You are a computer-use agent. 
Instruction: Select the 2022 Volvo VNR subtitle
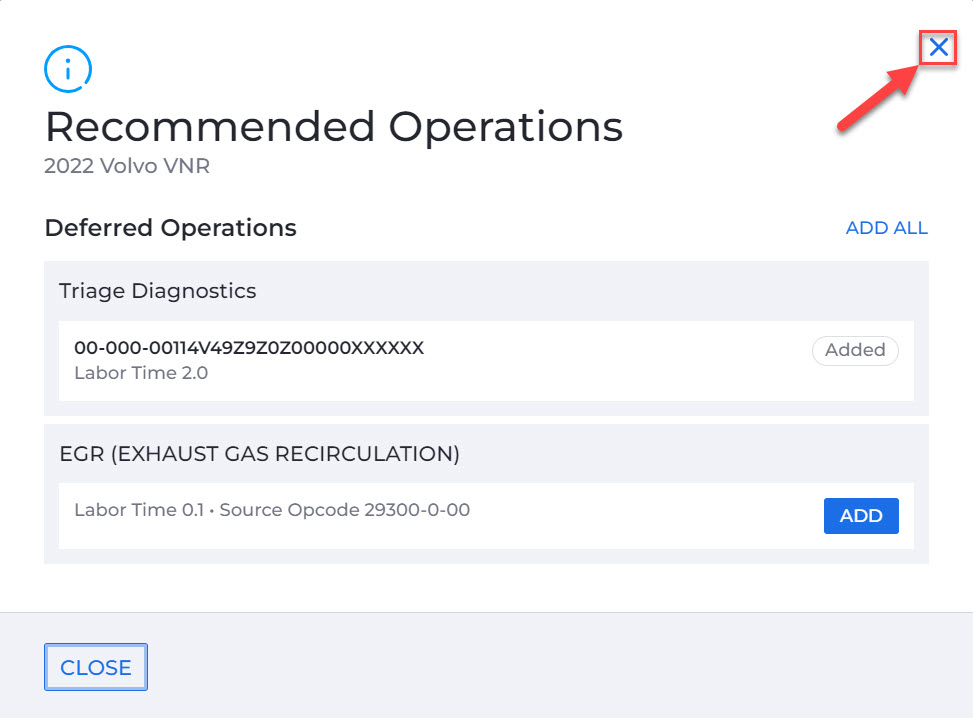point(127,166)
